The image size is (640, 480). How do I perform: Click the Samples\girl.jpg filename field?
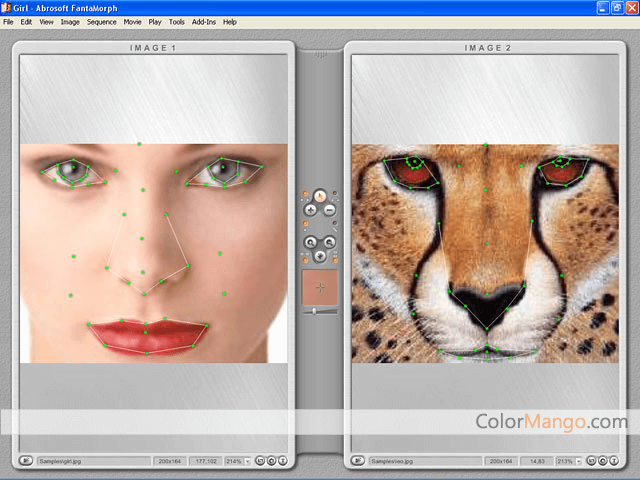90,461
